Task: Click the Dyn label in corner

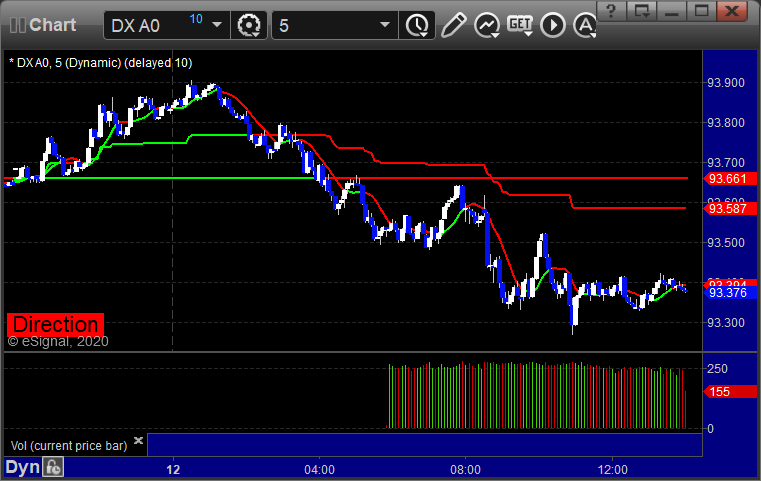Action: [x=22, y=467]
